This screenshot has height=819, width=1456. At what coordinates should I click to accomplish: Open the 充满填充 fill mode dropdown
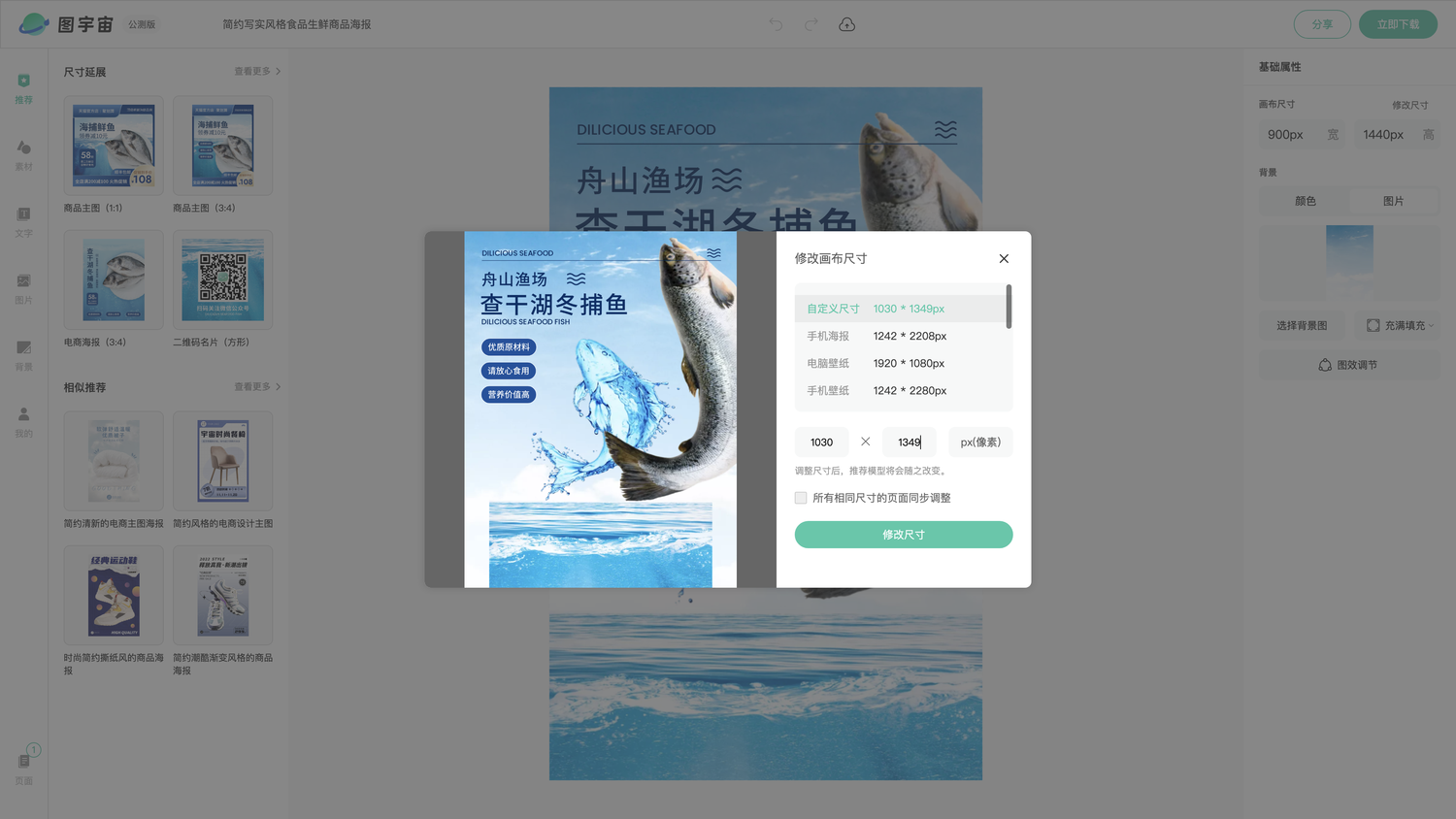coord(1399,325)
